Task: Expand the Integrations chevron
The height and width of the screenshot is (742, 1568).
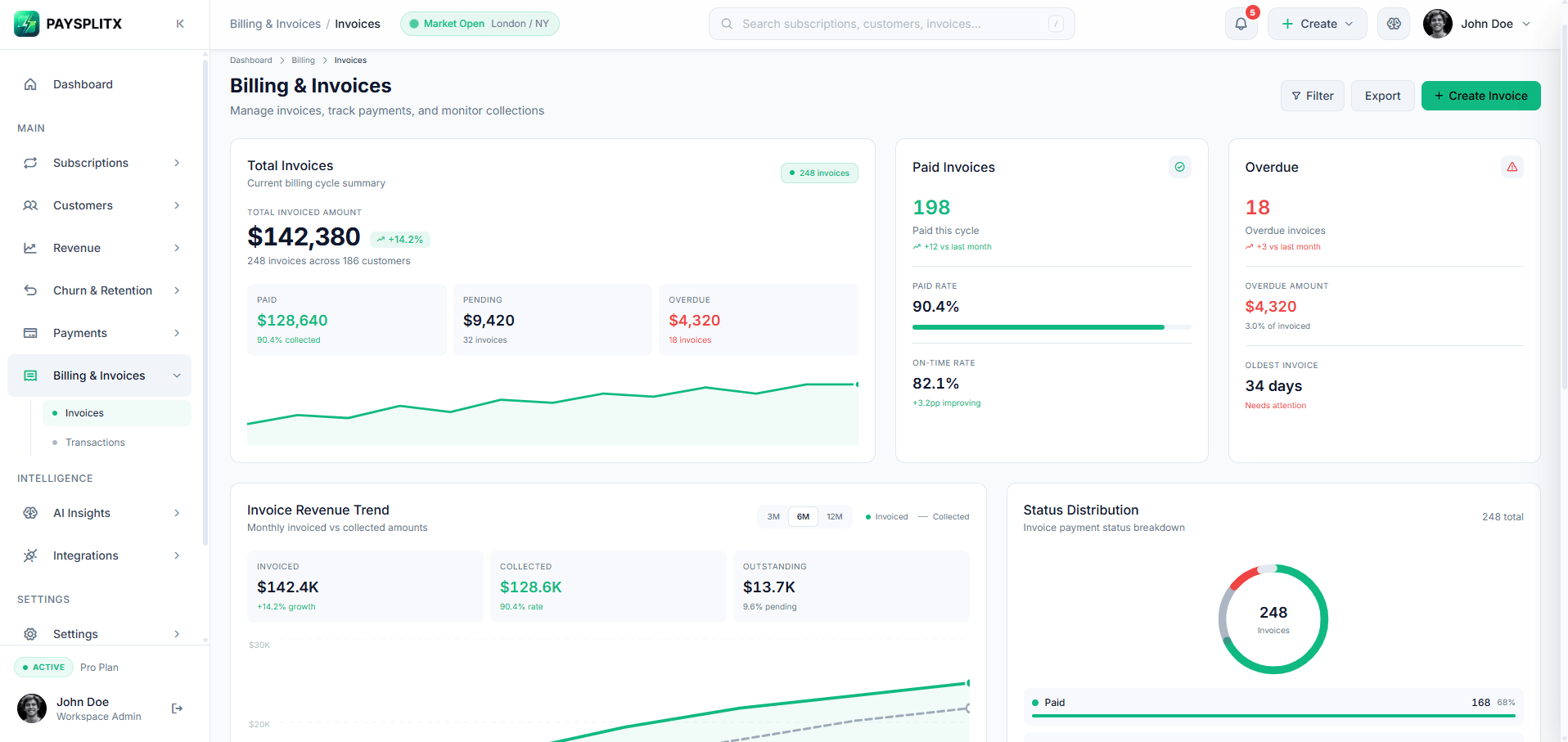Action: tap(177, 555)
